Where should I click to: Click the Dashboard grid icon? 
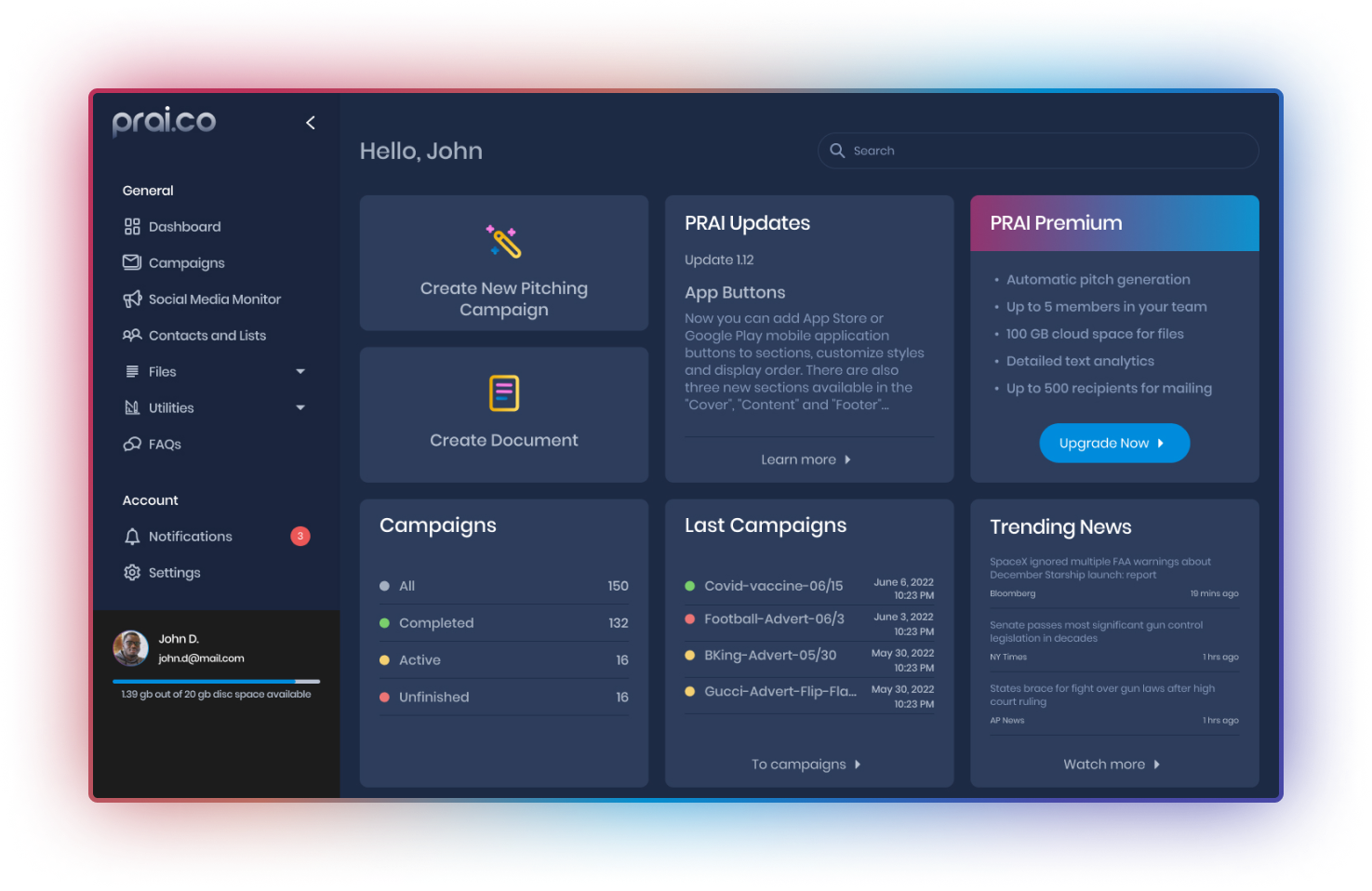coord(132,226)
